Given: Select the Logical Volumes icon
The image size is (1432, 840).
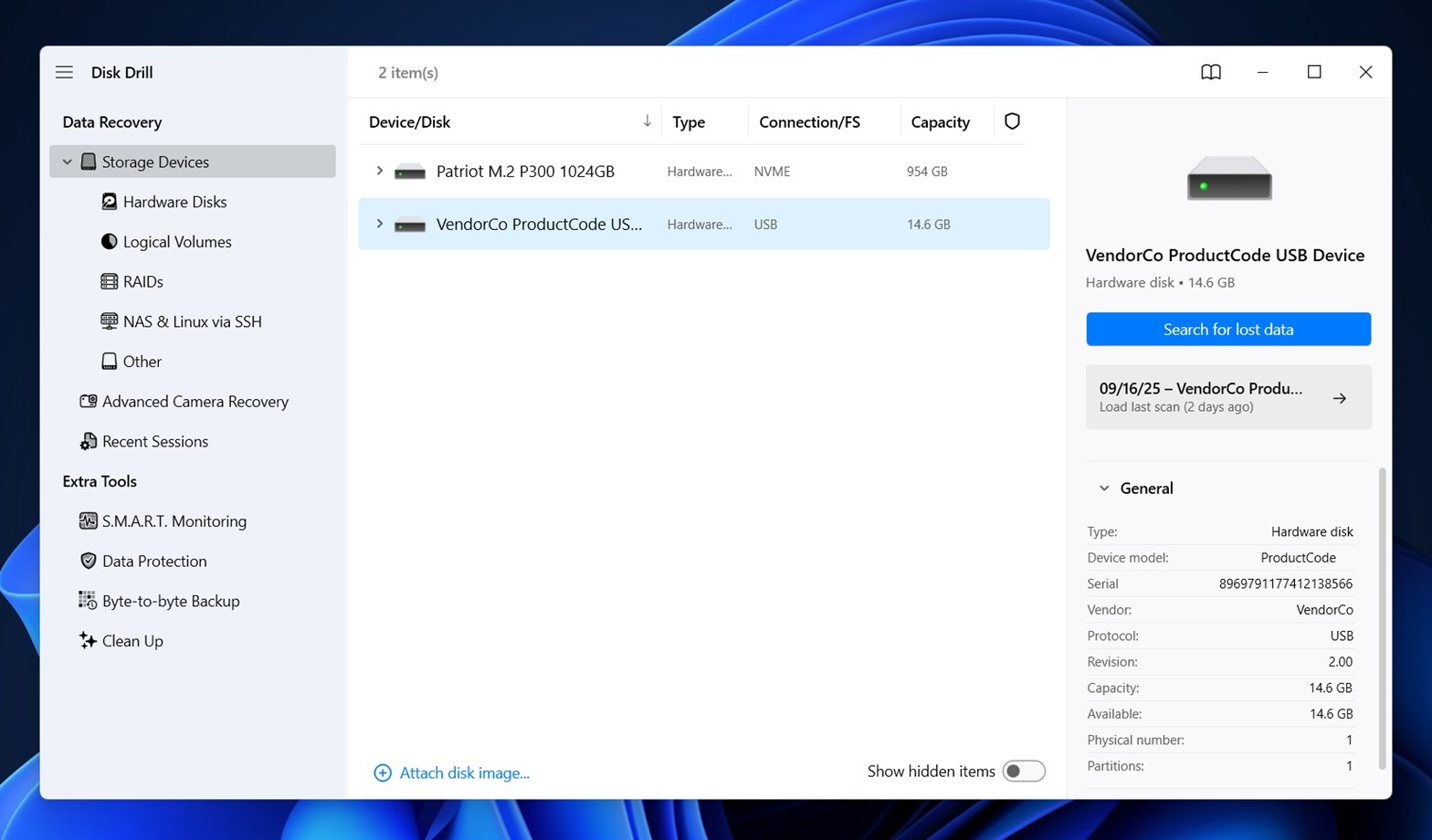Looking at the screenshot, I should click(x=109, y=242).
